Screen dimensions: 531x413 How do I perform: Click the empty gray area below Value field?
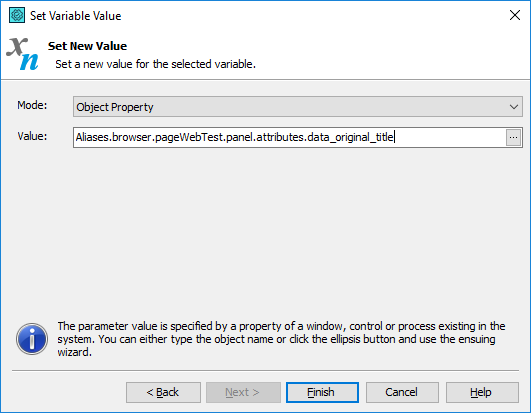(266, 230)
